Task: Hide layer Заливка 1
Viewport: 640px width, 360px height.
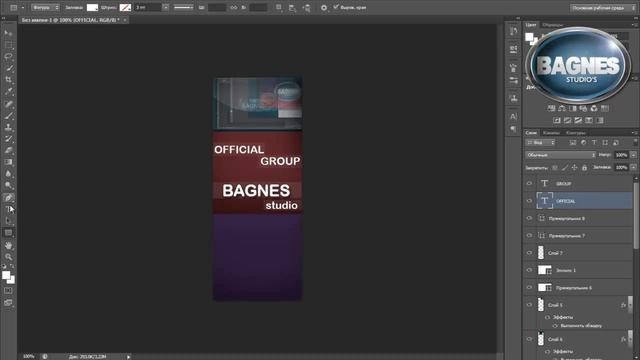Action: 529,270
